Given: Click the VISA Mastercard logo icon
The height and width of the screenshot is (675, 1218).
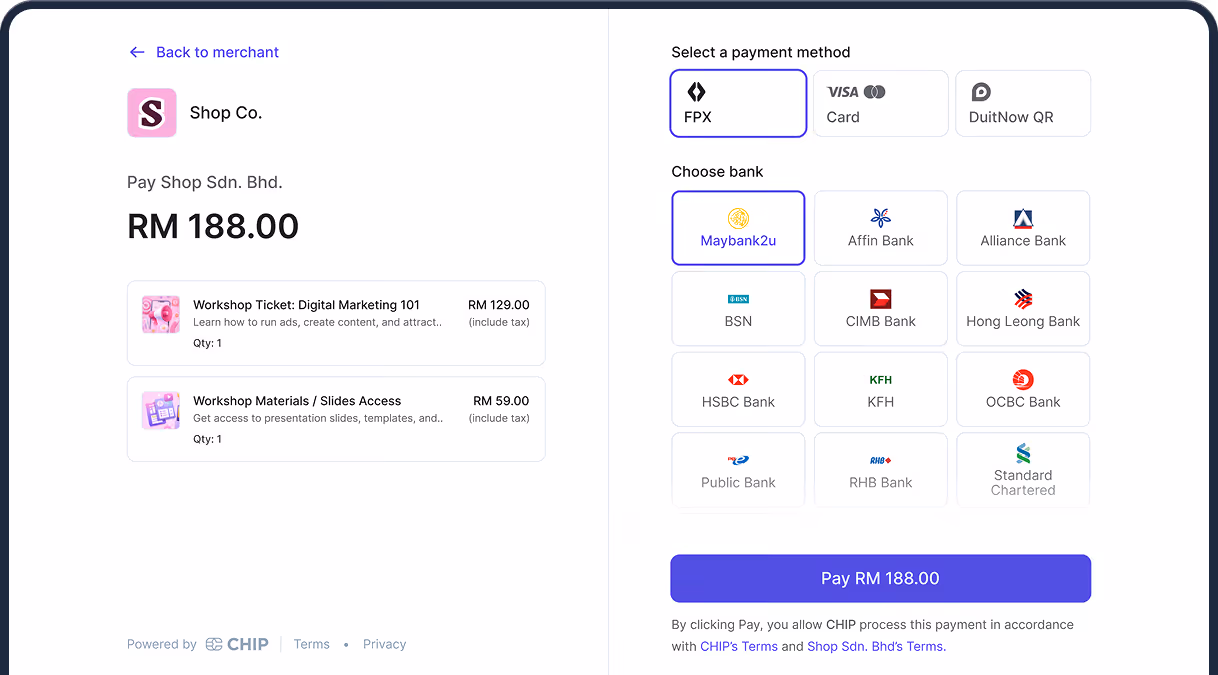Looking at the screenshot, I should 856,92.
